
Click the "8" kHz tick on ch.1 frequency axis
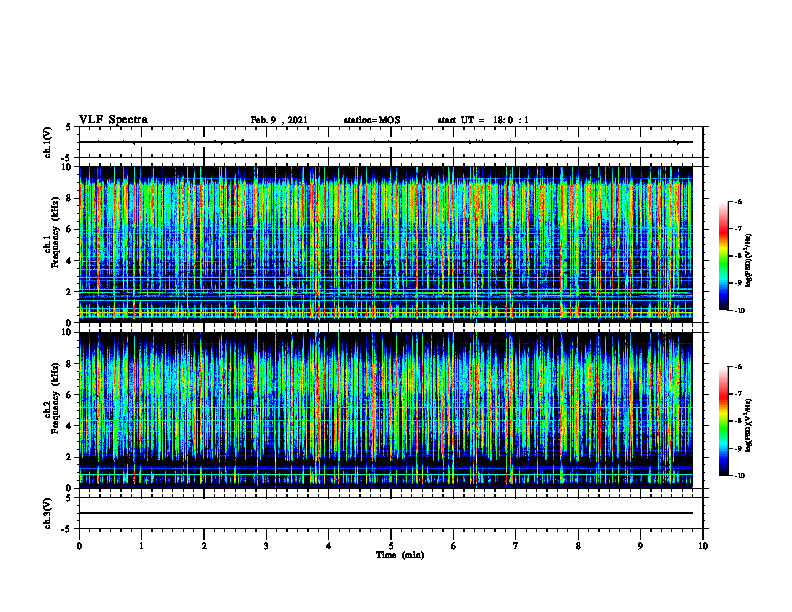point(70,198)
